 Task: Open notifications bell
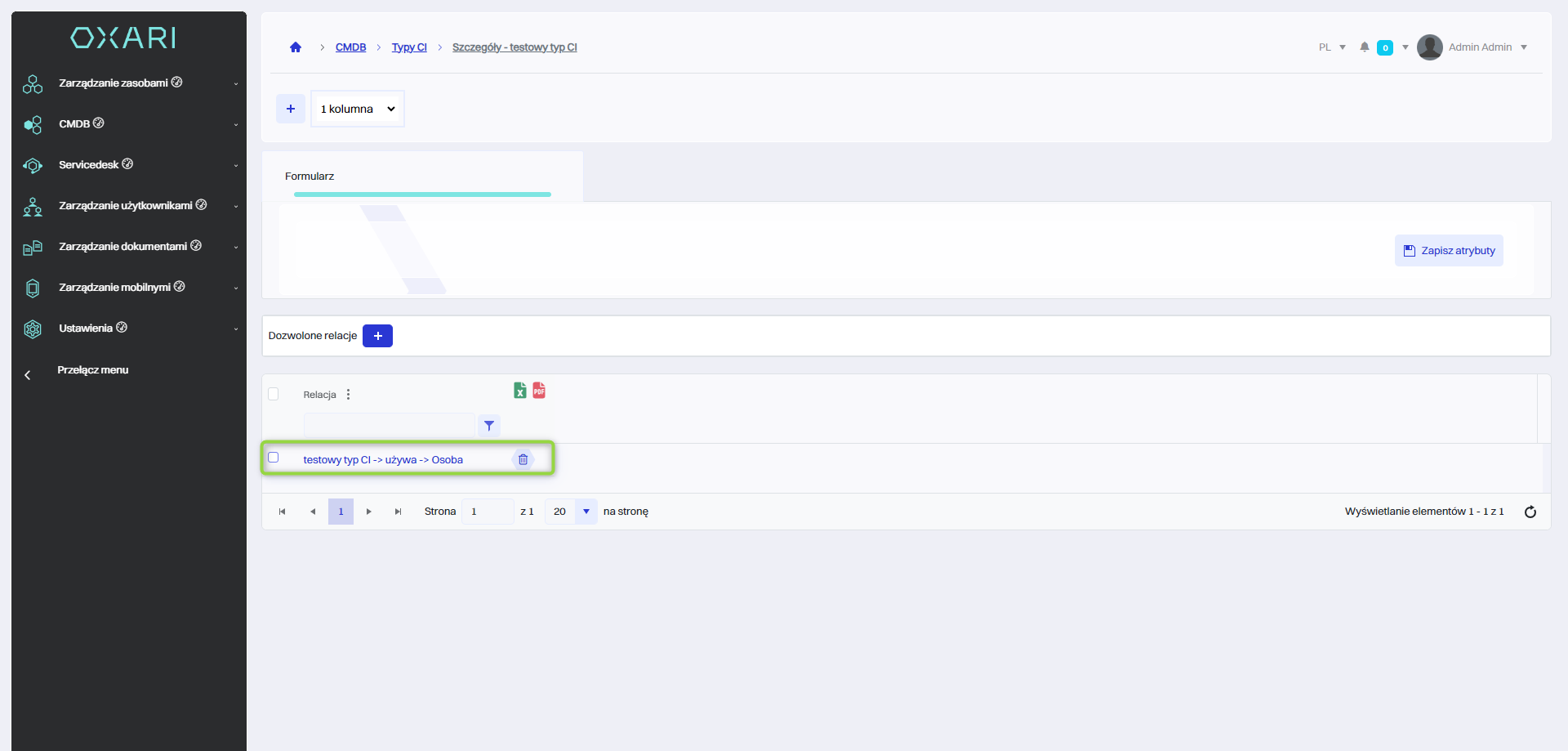click(x=1364, y=47)
